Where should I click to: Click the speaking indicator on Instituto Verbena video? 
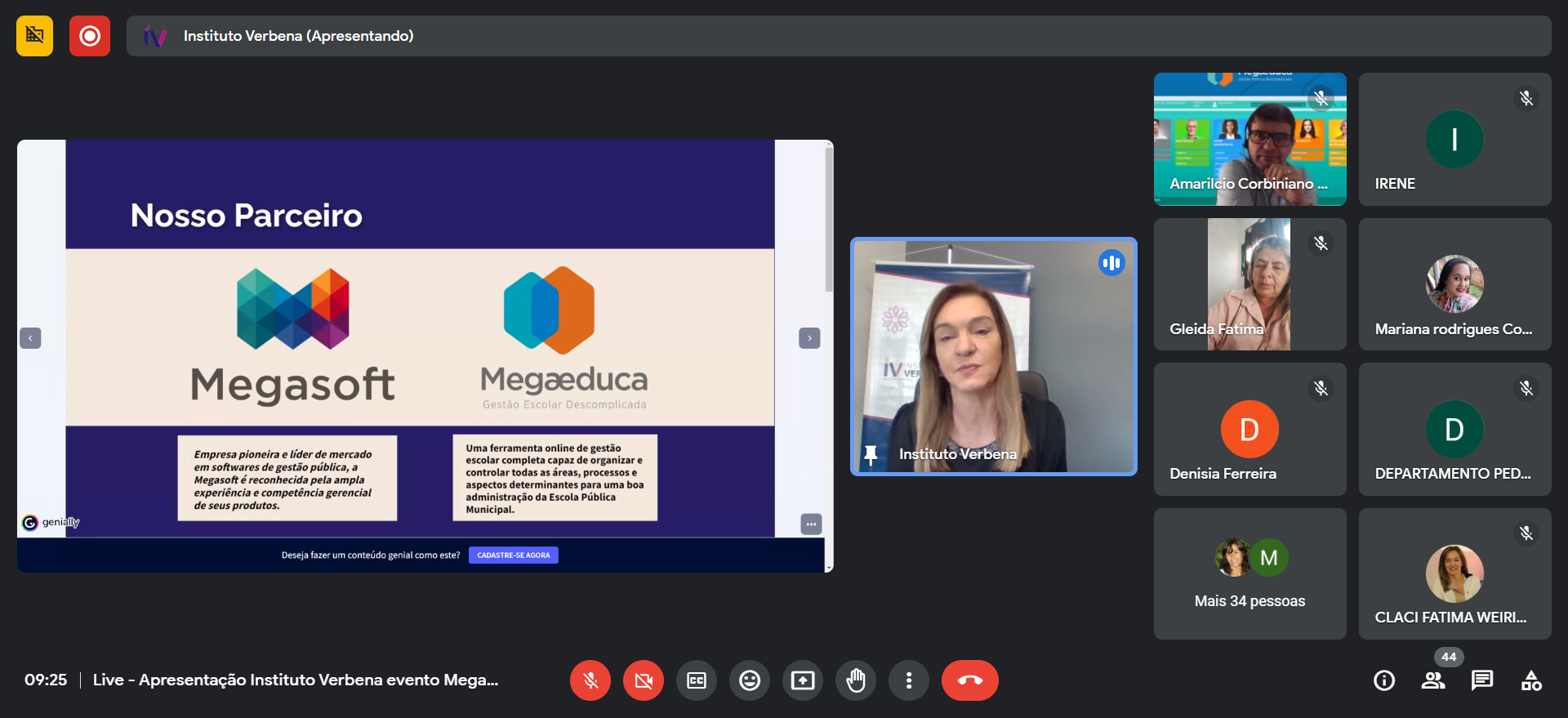tap(1111, 263)
